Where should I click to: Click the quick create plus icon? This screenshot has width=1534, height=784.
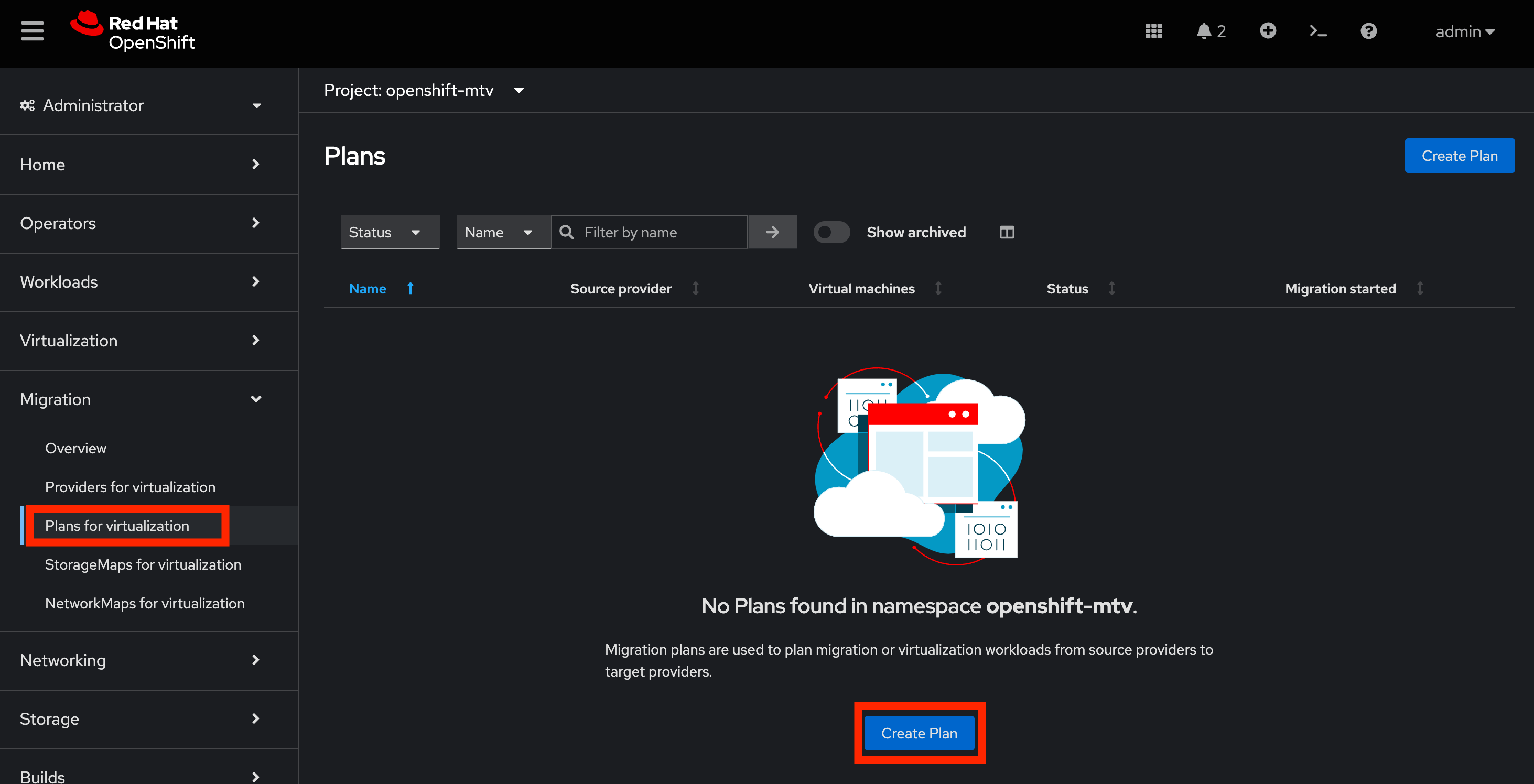pos(1268,30)
